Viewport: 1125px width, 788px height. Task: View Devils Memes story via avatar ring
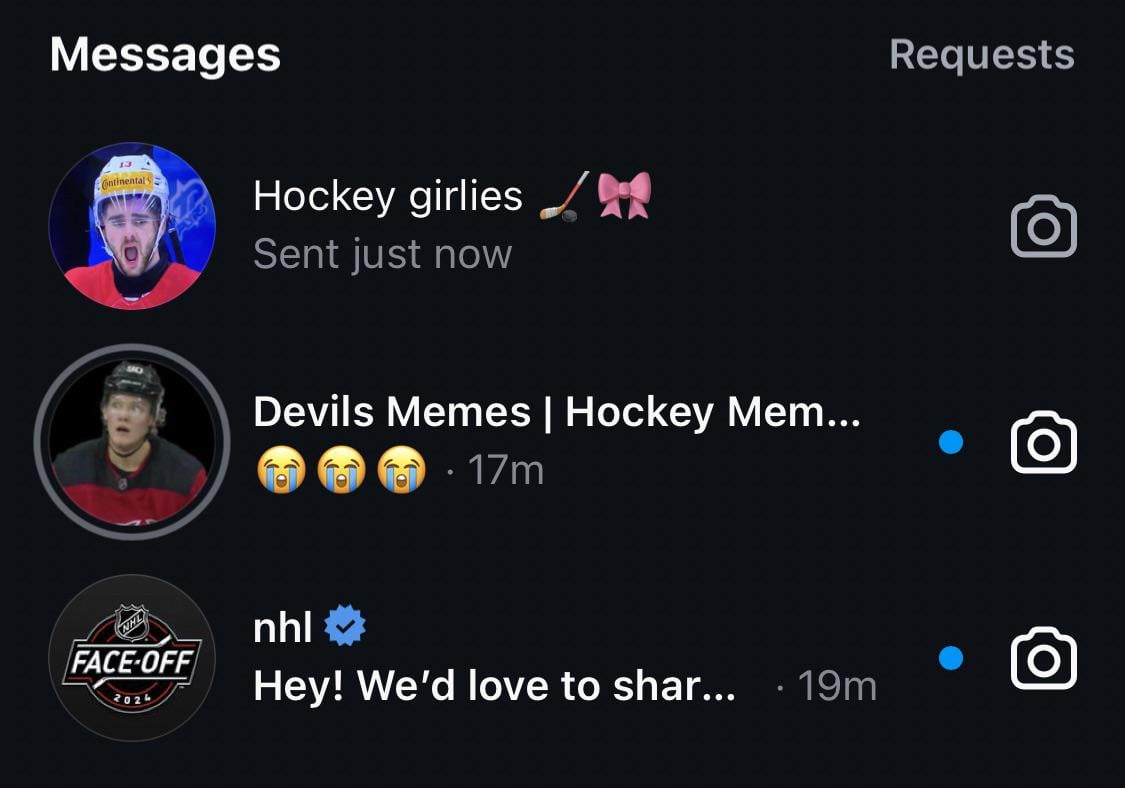click(x=132, y=442)
